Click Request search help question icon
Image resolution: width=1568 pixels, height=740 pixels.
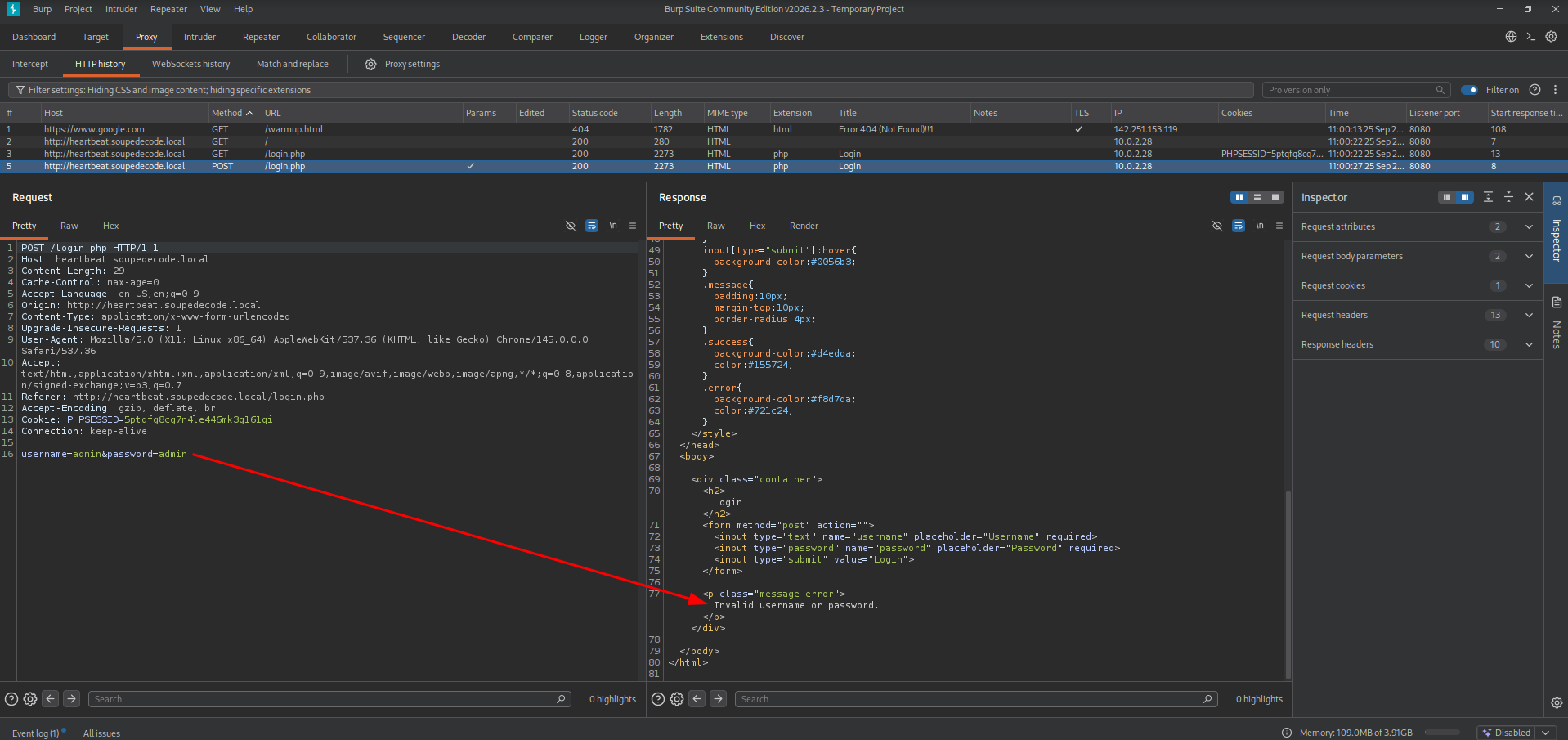[x=11, y=699]
